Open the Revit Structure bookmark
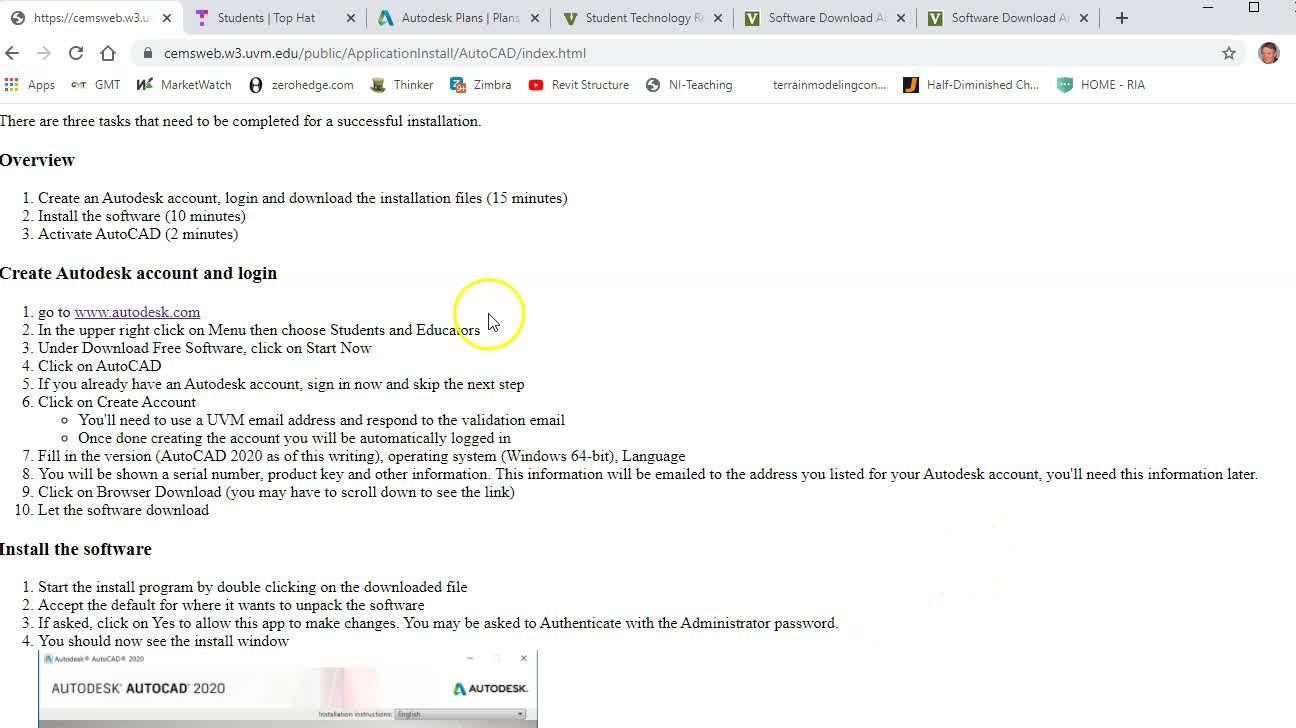The width and height of the screenshot is (1296, 728). point(579,85)
